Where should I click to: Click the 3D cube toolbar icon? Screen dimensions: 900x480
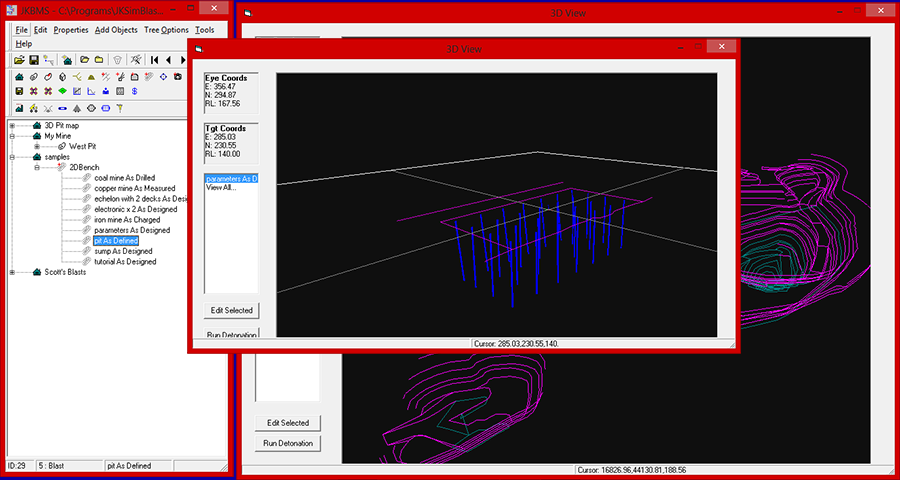(x=62, y=77)
